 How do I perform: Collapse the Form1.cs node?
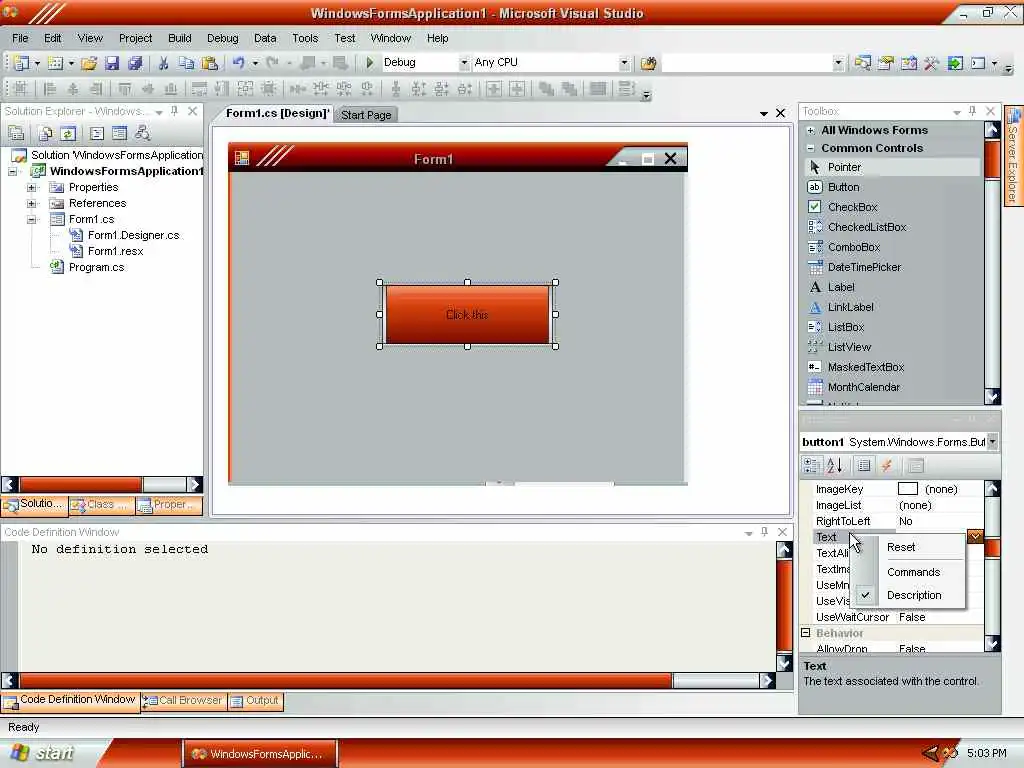click(x=31, y=219)
